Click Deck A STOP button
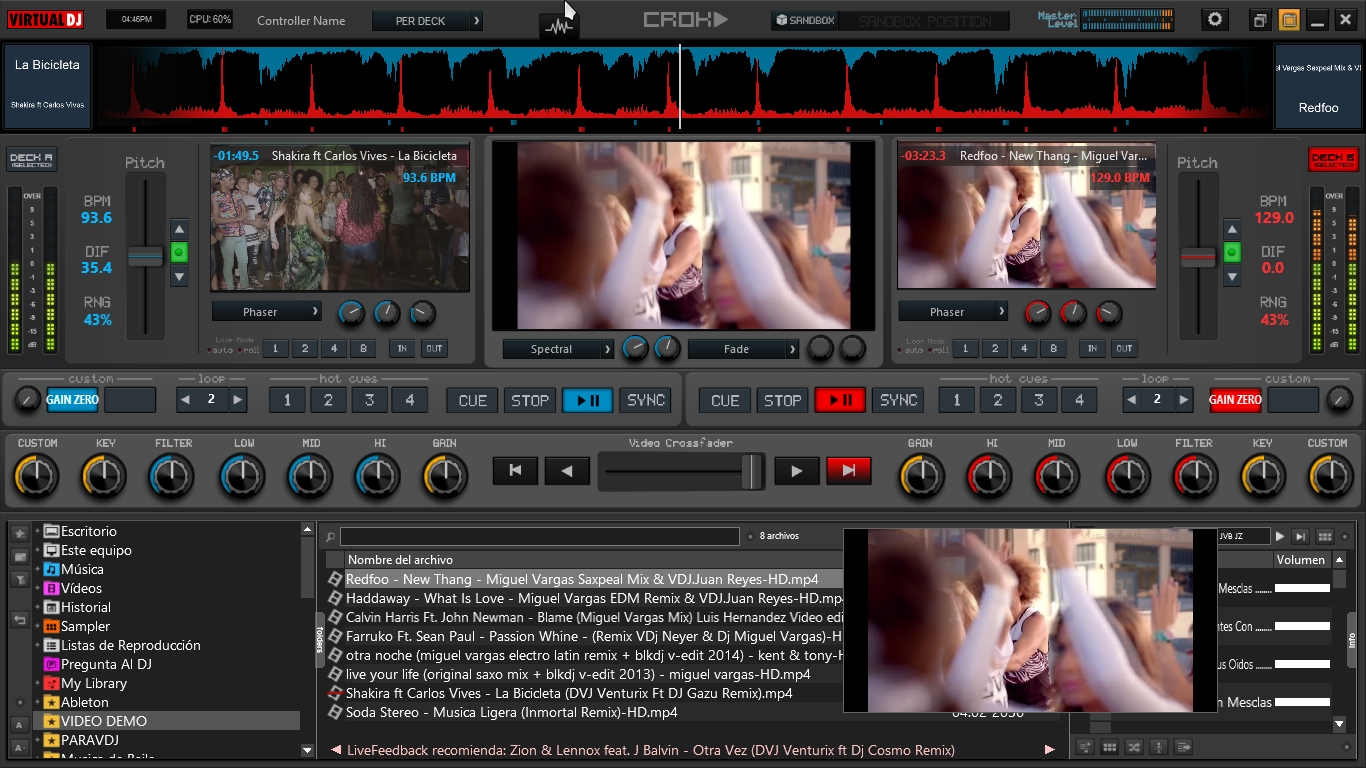This screenshot has height=768, width=1366. pyautogui.click(x=530, y=400)
